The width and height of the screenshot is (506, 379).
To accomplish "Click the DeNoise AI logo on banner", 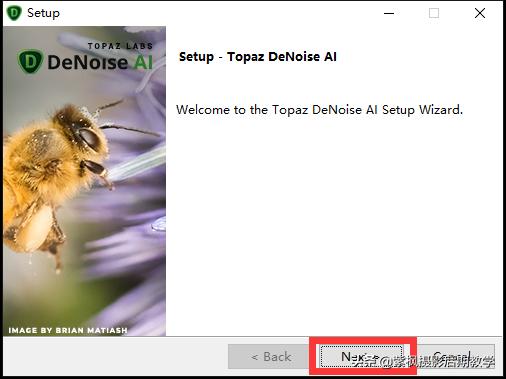I will [86, 61].
